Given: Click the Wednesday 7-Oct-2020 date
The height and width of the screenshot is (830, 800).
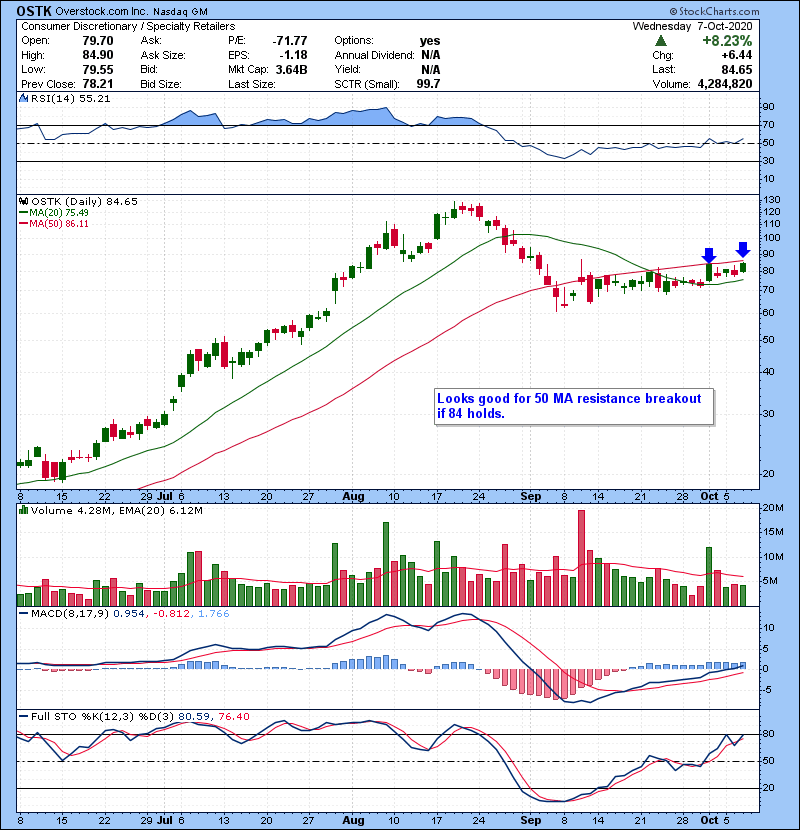Looking at the screenshot, I should (x=692, y=26).
